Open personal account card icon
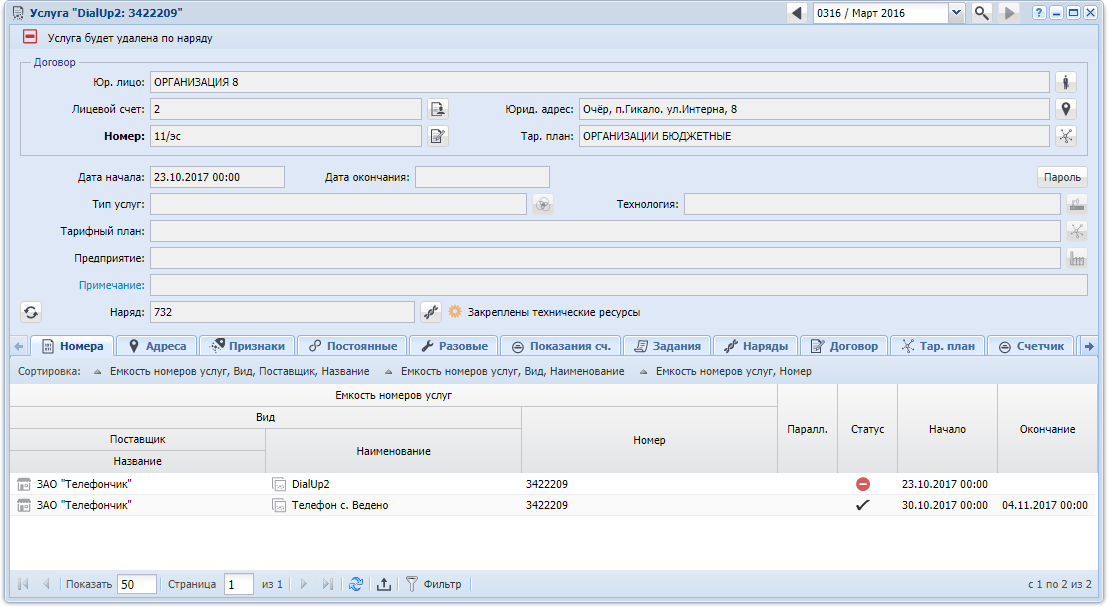1108x607 pixels. pyautogui.click(x=438, y=109)
